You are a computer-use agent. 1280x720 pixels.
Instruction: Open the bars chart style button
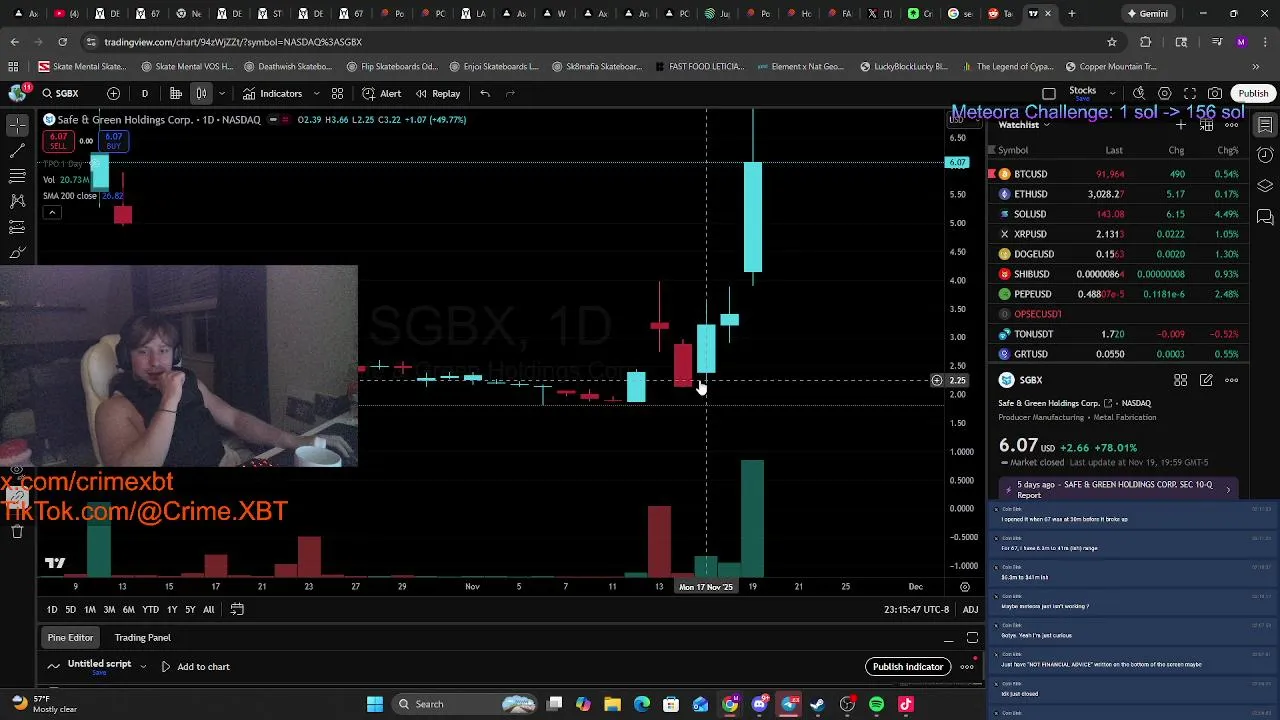(x=175, y=93)
